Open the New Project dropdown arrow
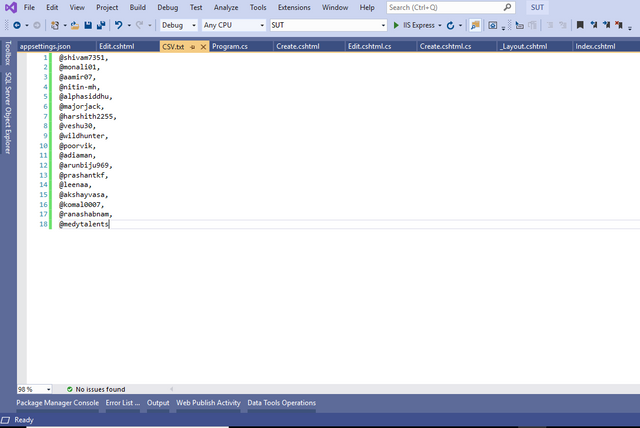 click(x=65, y=25)
